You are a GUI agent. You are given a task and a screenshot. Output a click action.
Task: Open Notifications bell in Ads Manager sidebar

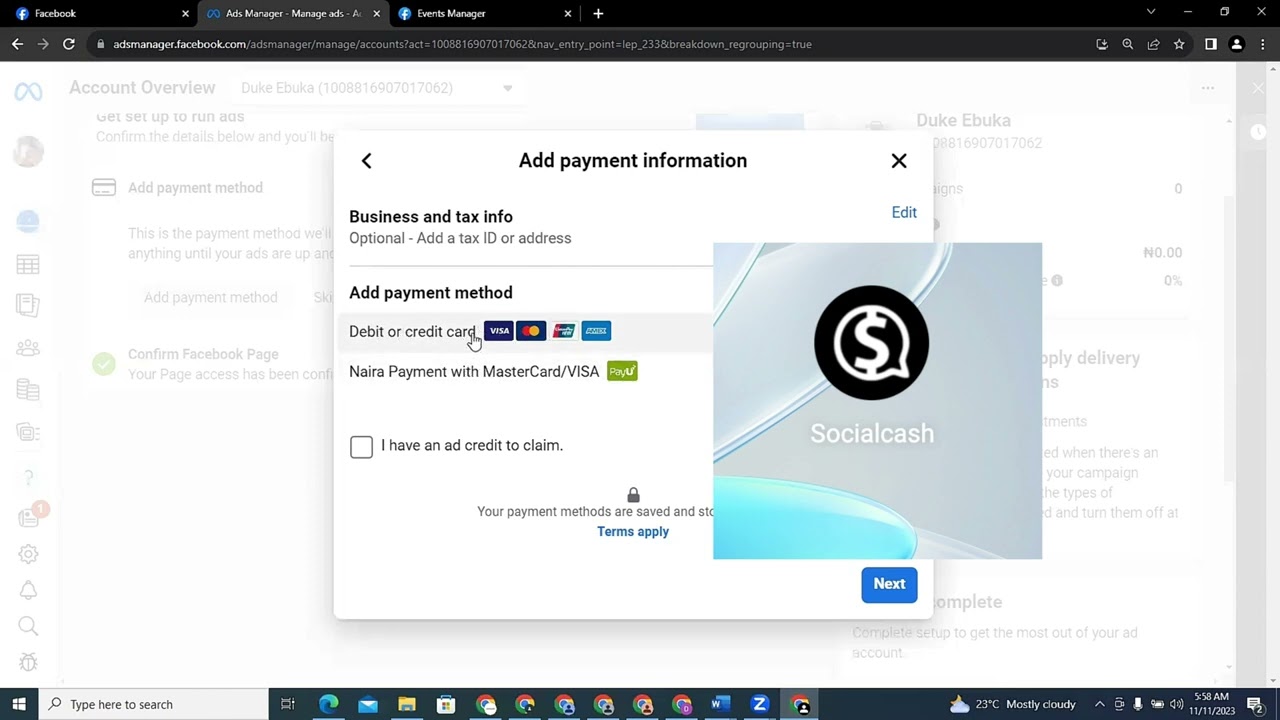point(28,590)
